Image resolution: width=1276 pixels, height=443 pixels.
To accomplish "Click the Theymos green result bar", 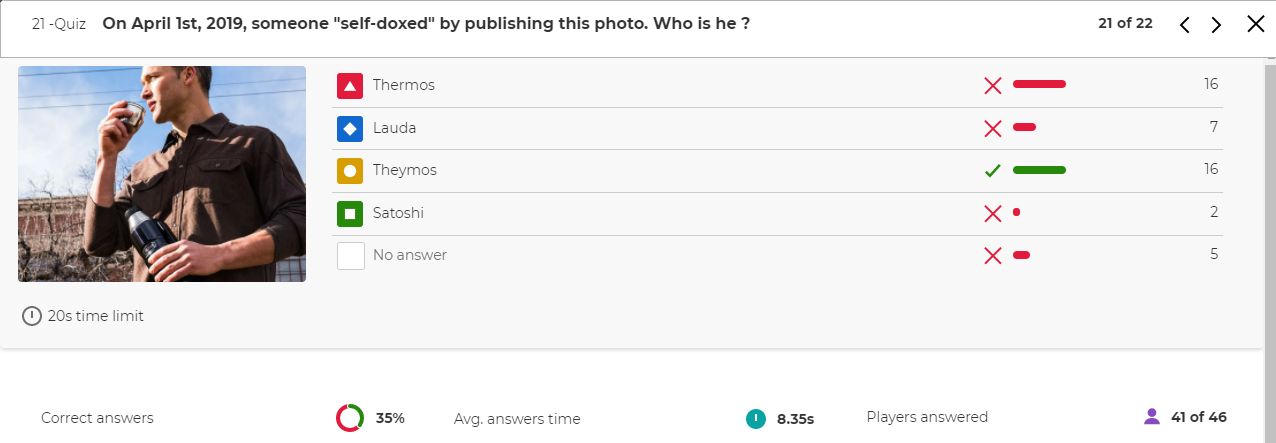I will pos(1039,170).
